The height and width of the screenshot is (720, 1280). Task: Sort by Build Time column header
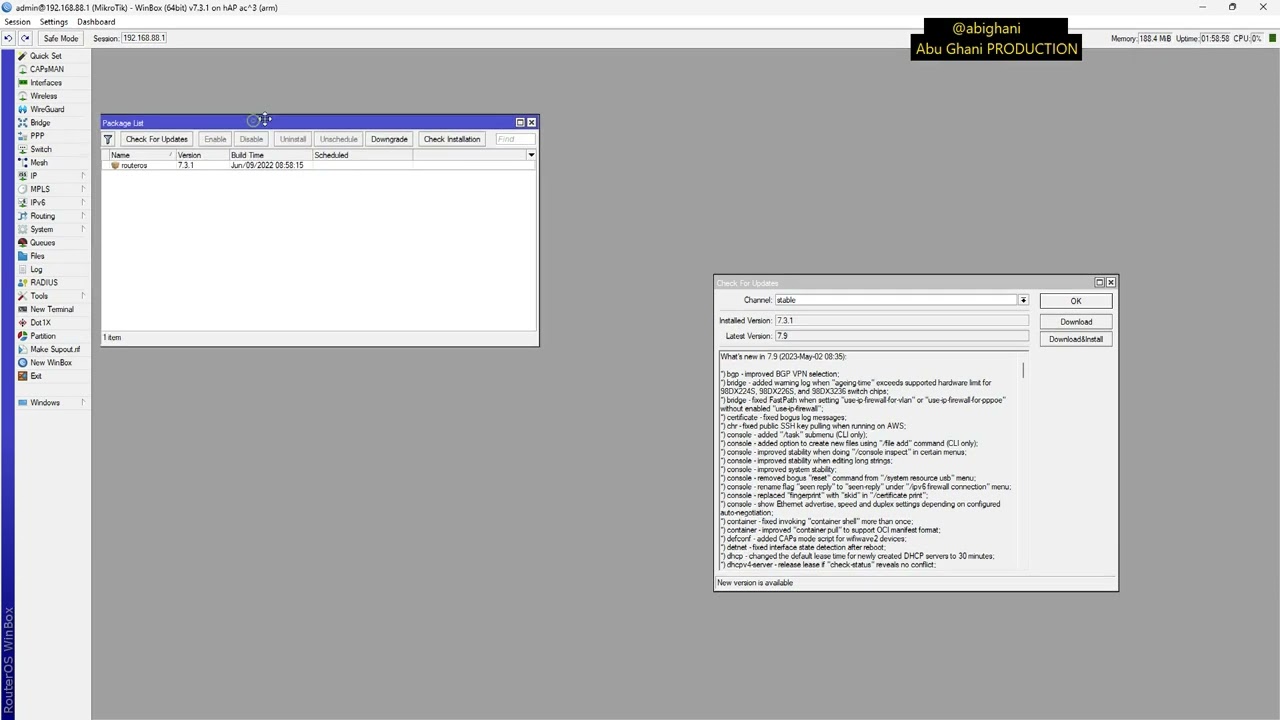pyautogui.click(x=270, y=155)
